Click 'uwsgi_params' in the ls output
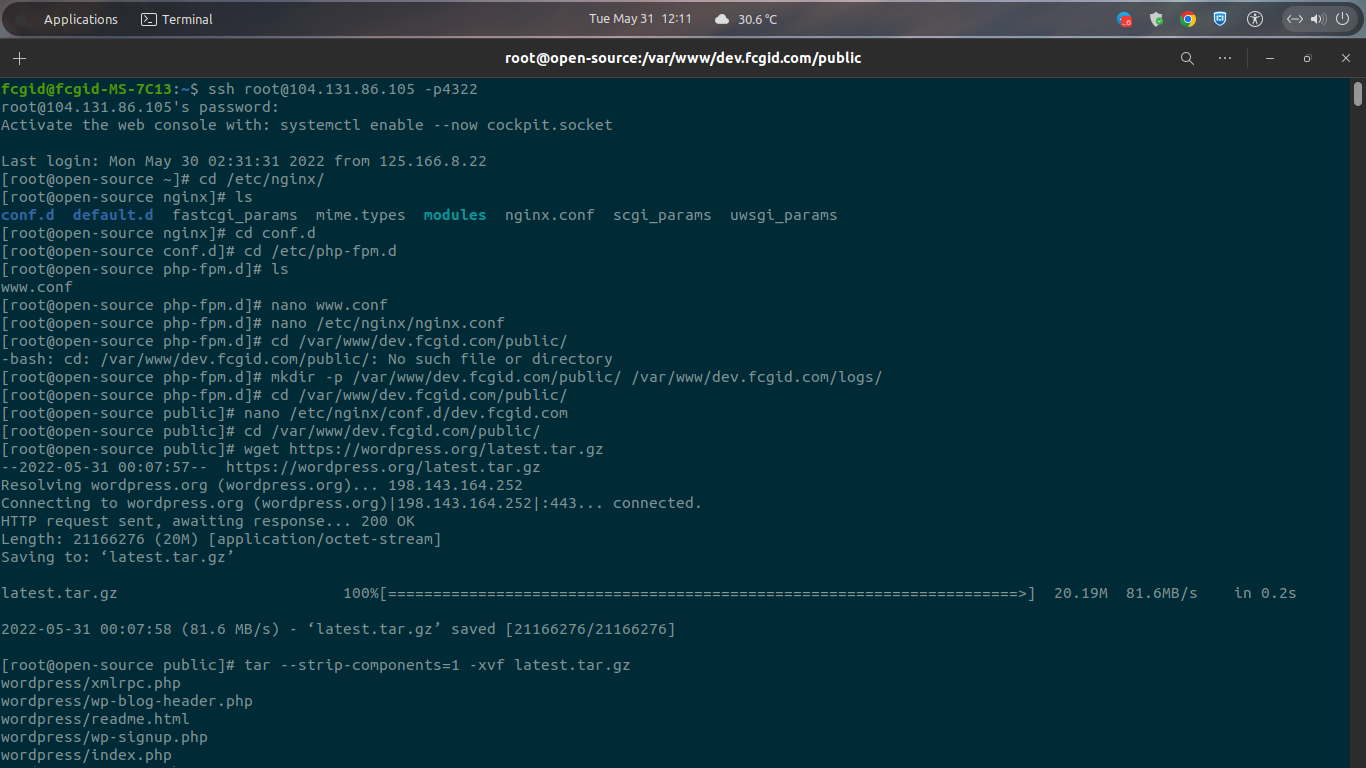Image resolution: width=1366 pixels, height=768 pixels. click(x=784, y=215)
